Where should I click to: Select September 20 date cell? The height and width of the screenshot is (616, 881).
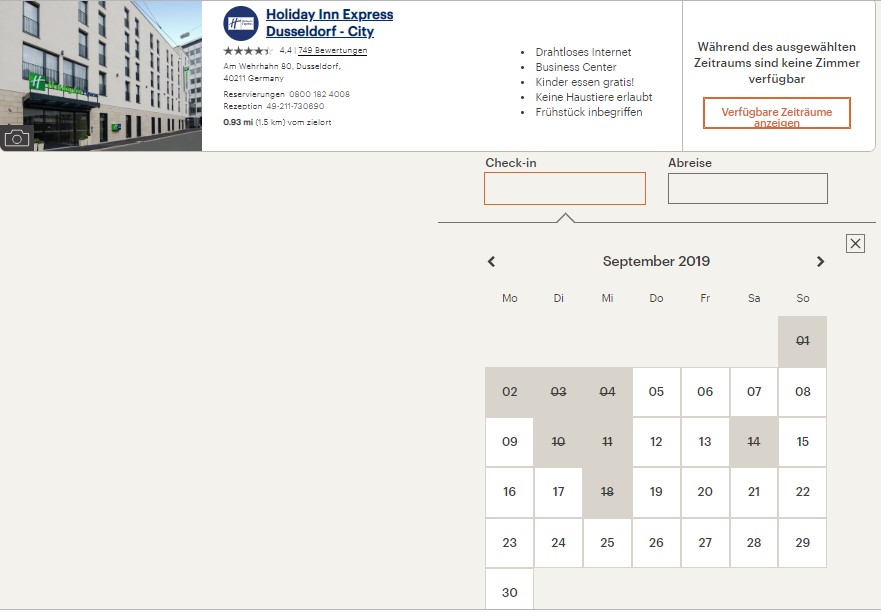click(705, 492)
